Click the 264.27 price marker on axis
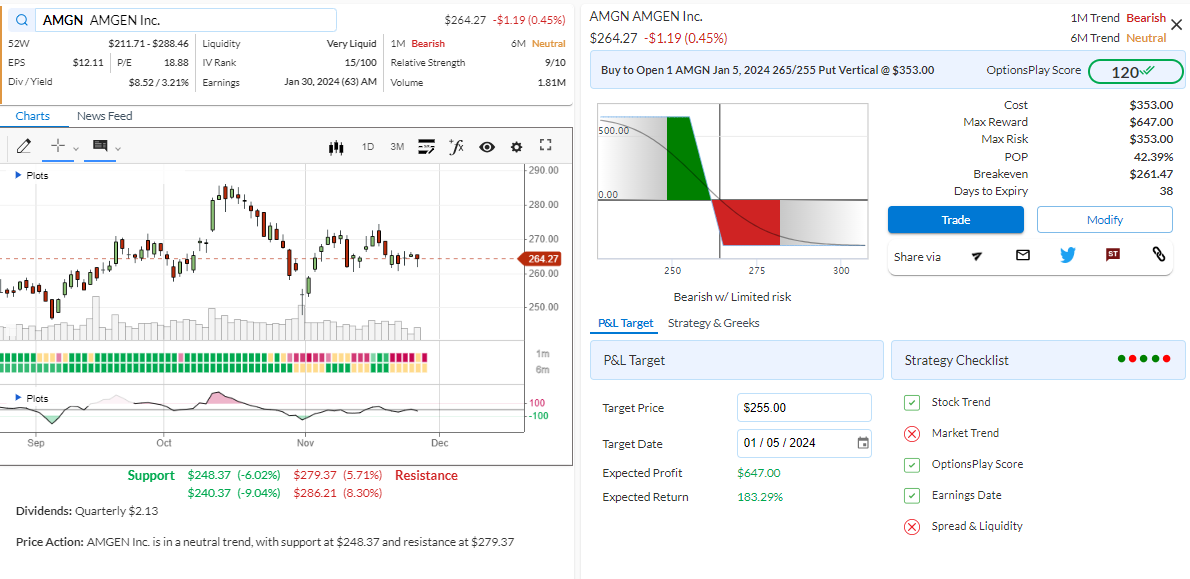The image size is (1190, 579). 540,259
